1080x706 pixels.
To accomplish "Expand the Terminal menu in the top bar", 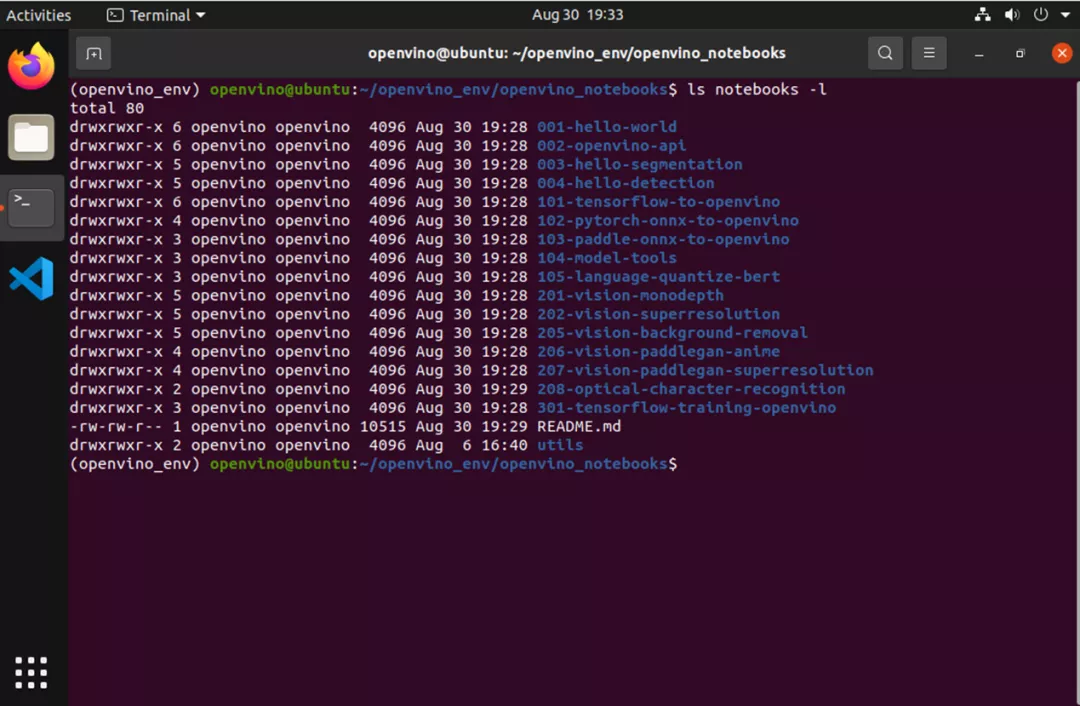I will point(155,15).
